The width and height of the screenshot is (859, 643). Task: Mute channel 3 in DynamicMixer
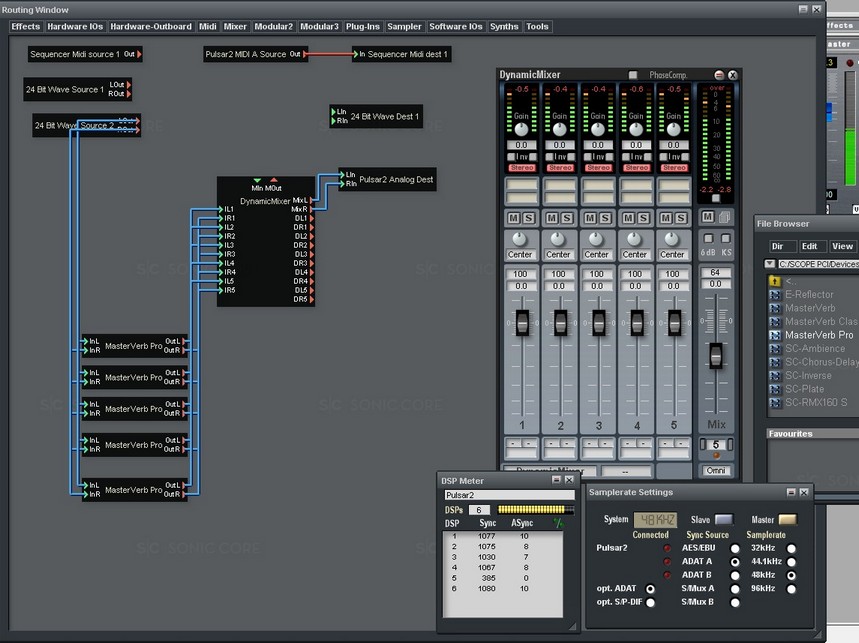point(590,219)
